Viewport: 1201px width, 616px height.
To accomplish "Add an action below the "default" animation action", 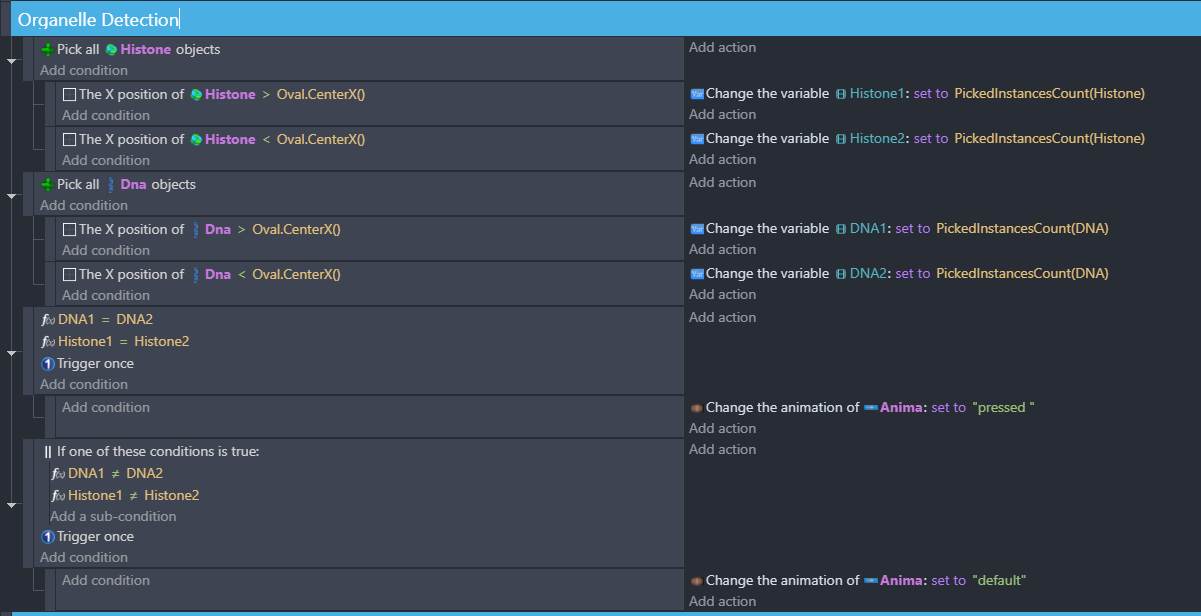I will pyautogui.click(x=722, y=601).
